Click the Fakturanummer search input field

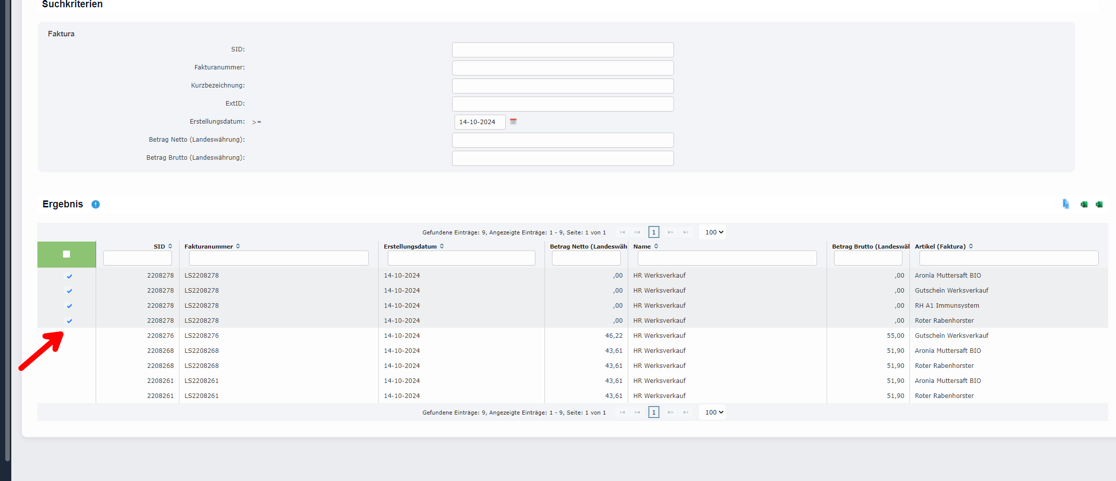click(562, 68)
